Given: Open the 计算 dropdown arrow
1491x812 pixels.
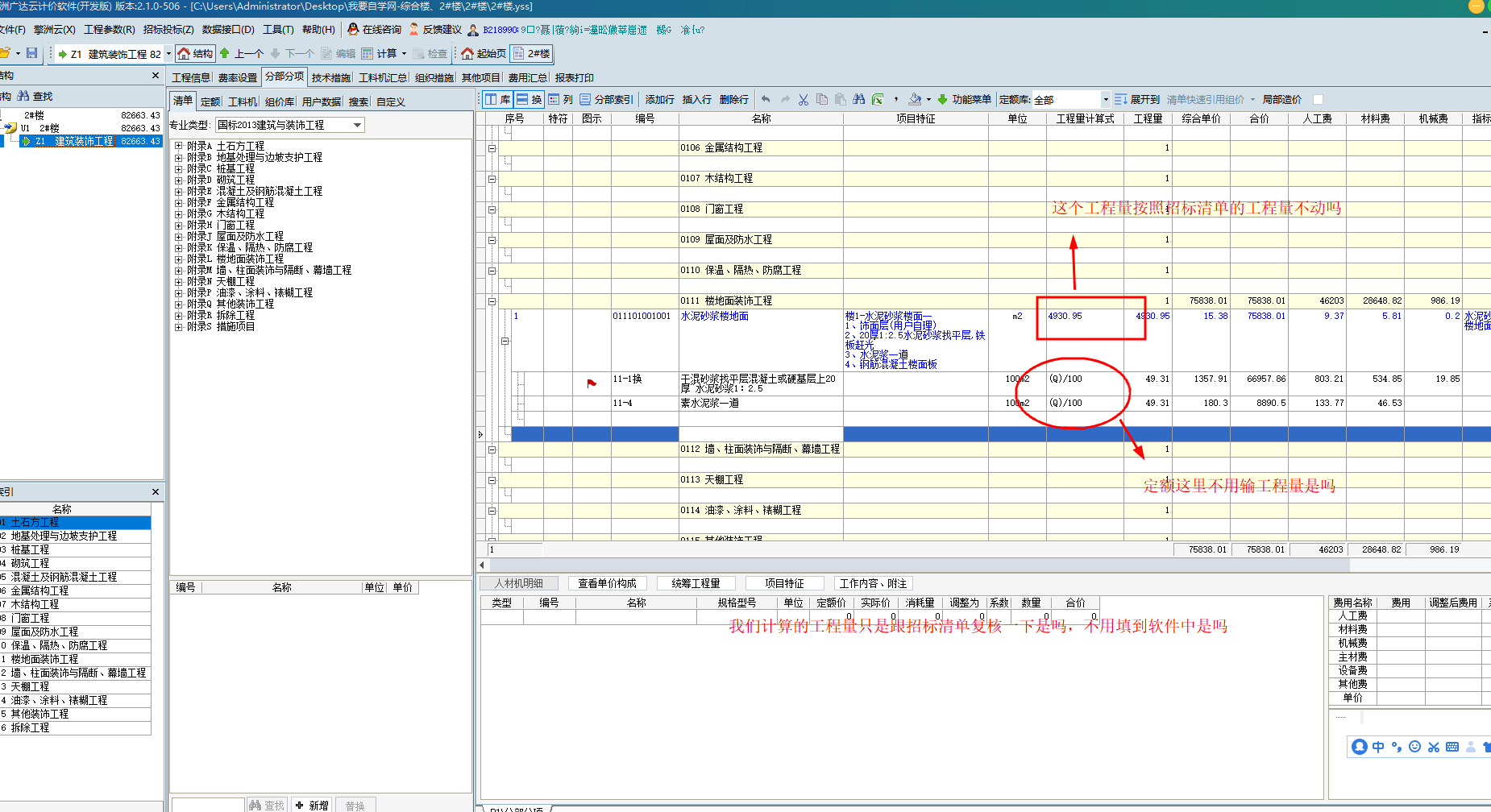Looking at the screenshot, I should click(404, 54).
